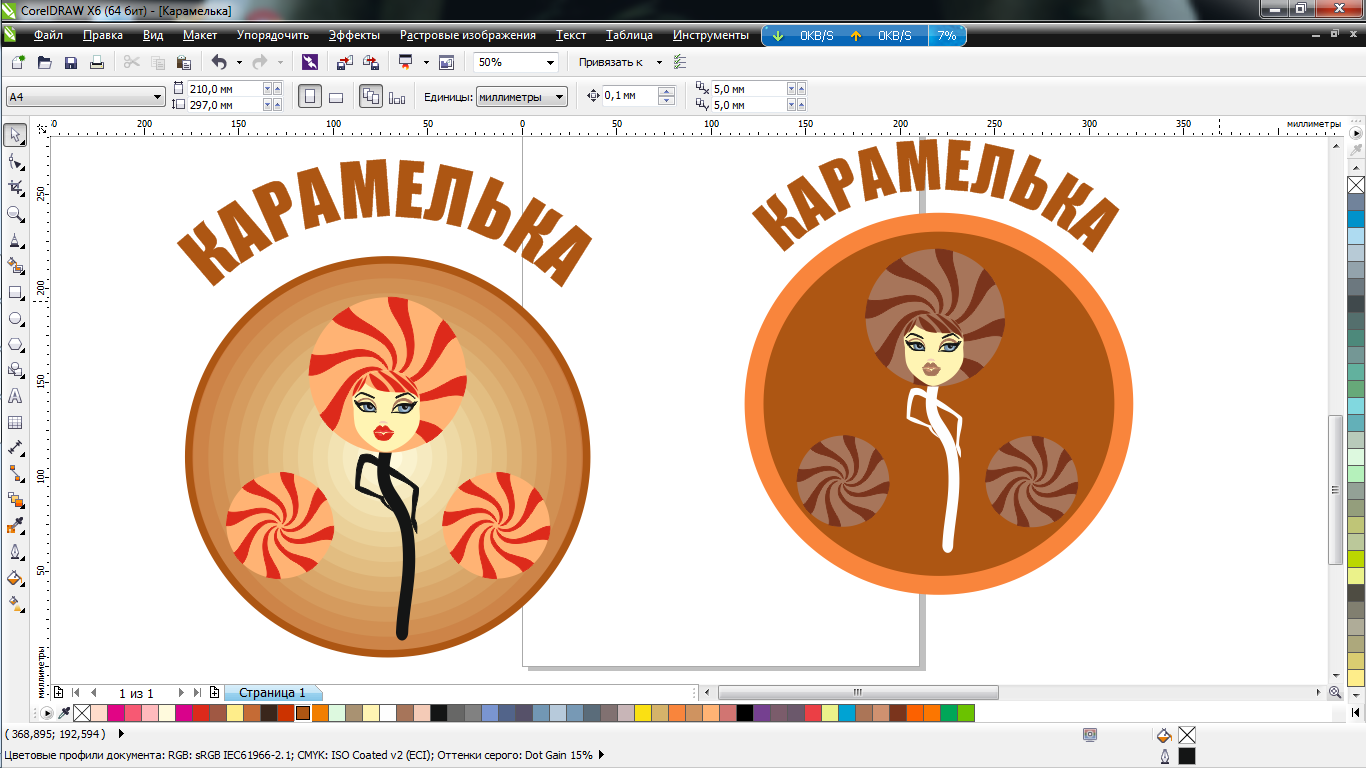
Task: Open the document palette flyout arrow
Action: coord(45,713)
